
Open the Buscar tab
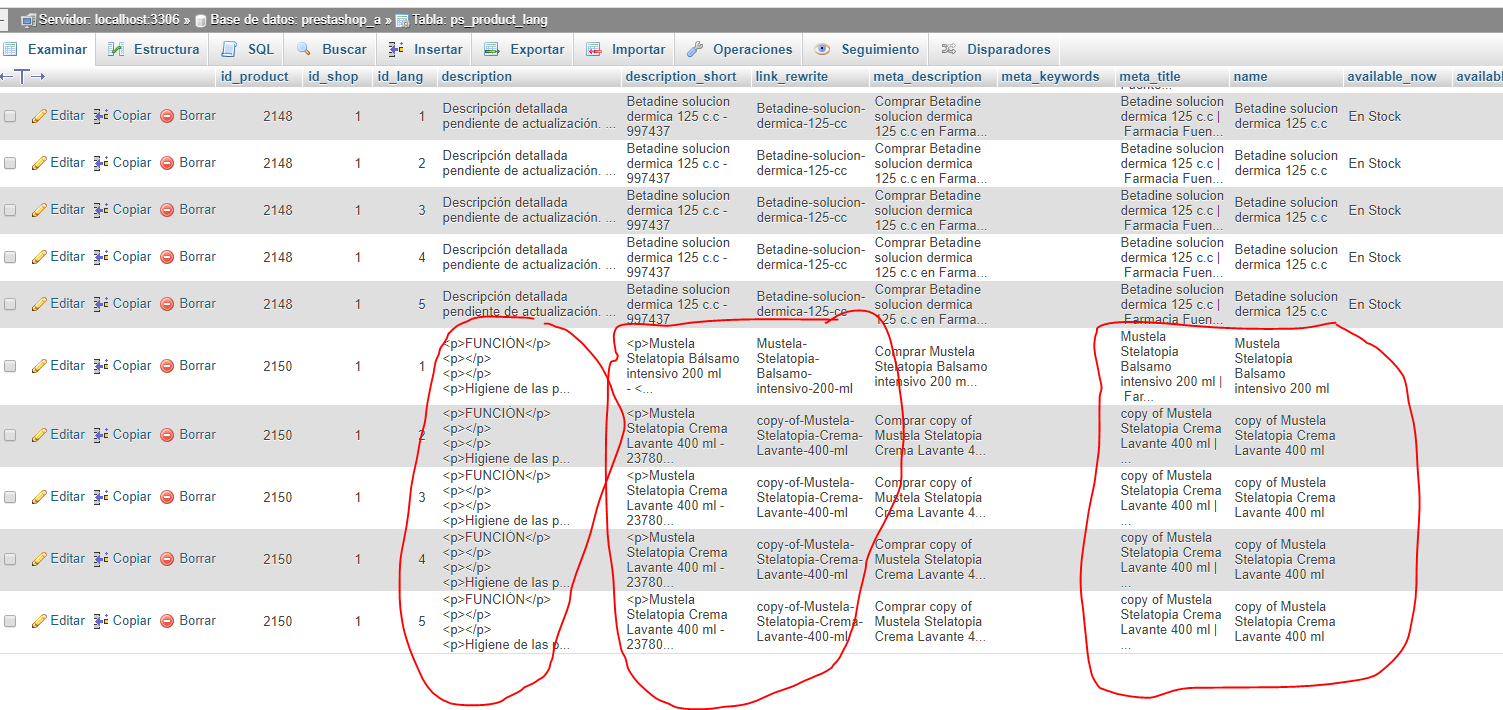[330, 49]
